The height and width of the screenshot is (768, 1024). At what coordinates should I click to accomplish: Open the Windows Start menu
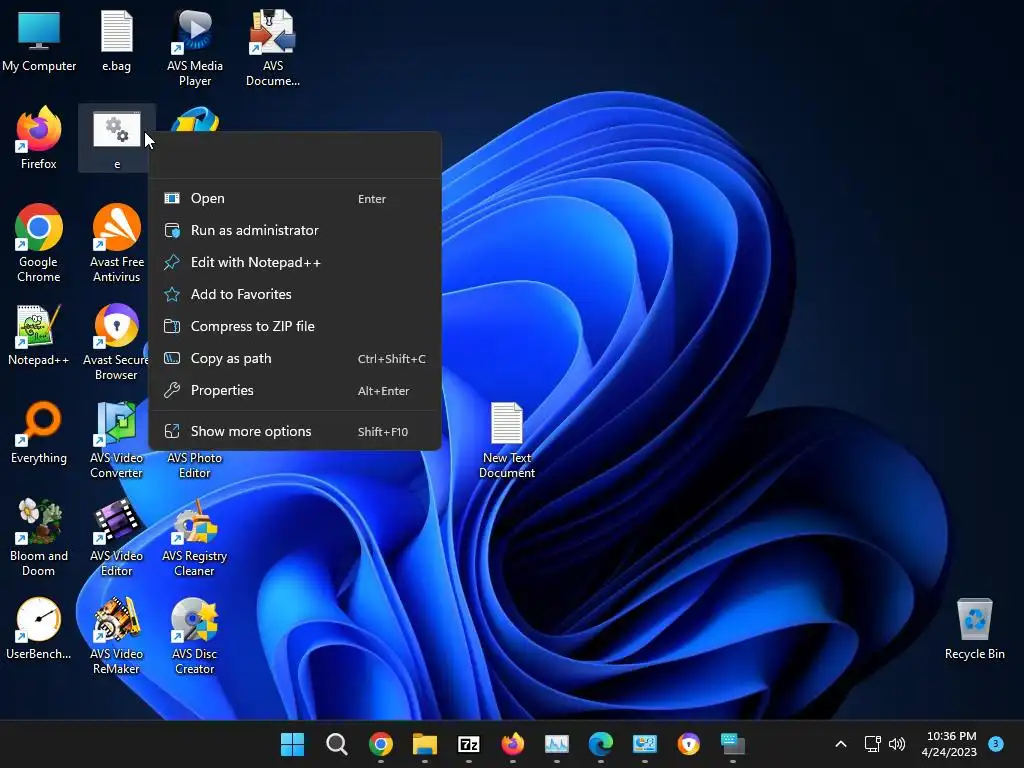tap(292, 744)
